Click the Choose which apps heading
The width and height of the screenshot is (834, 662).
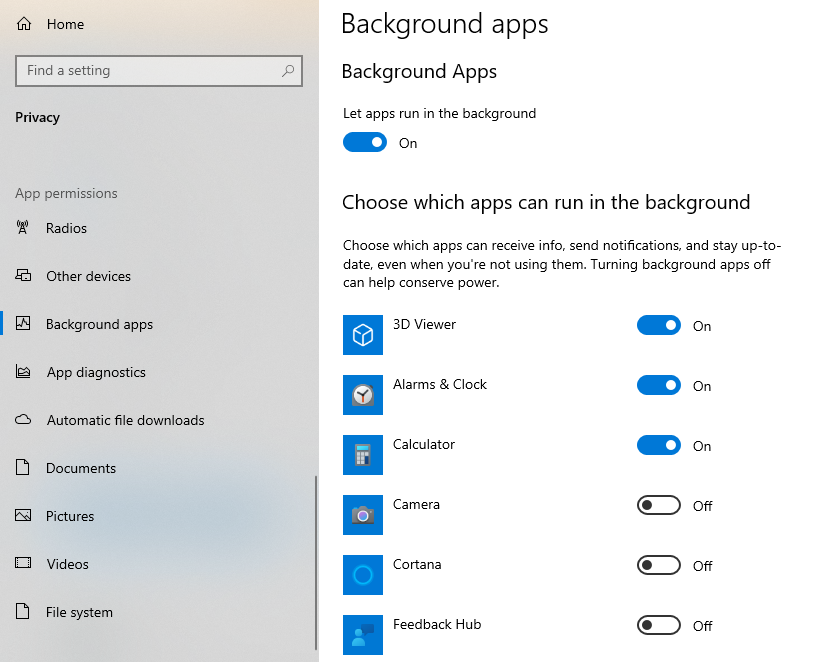pos(546,203)
